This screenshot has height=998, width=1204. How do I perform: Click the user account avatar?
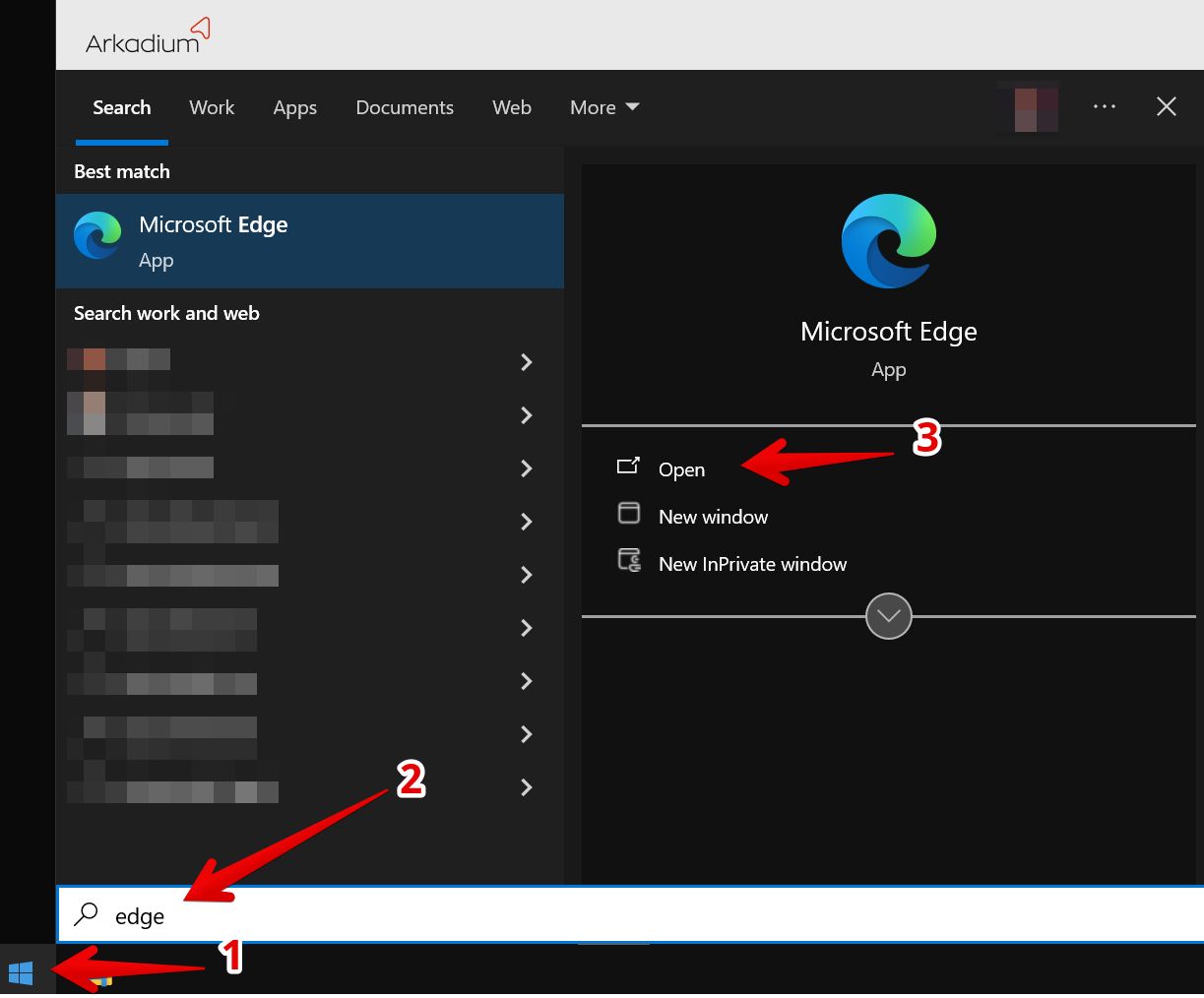(x=1037, y=108)
